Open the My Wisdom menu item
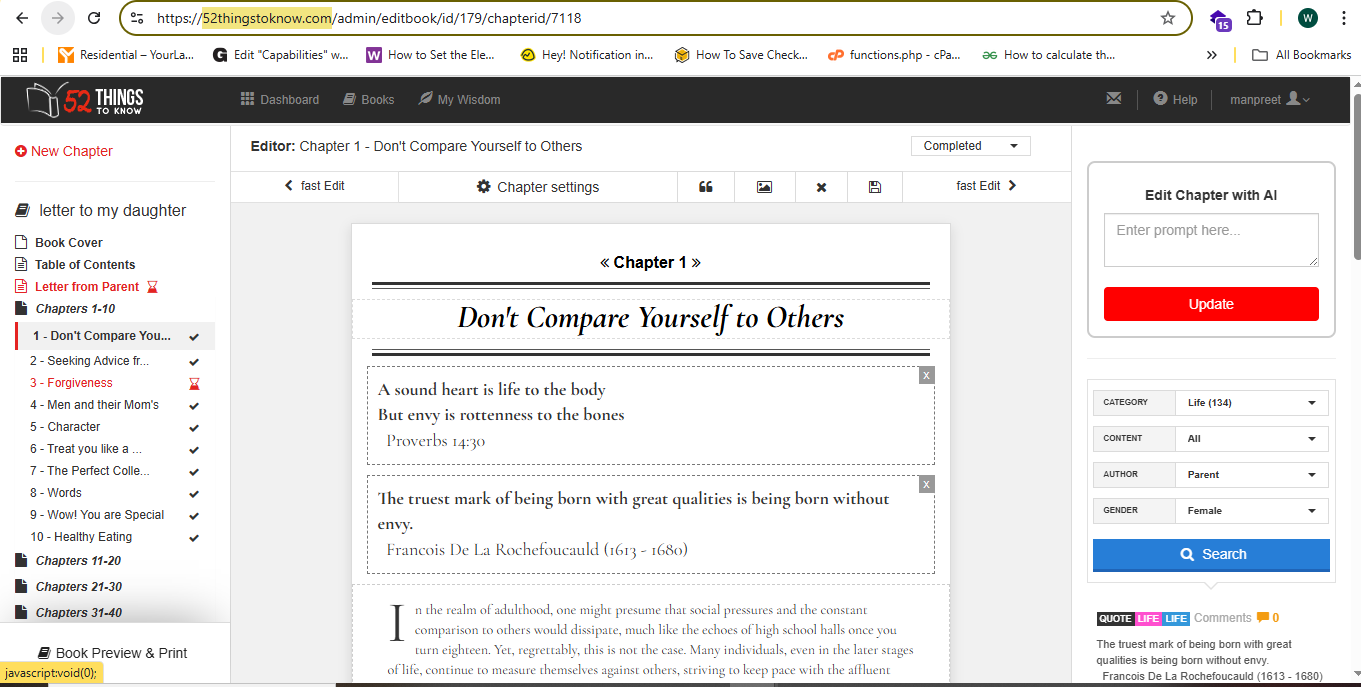The height and width of the screenshot is (687, 1361). (459, 100)
